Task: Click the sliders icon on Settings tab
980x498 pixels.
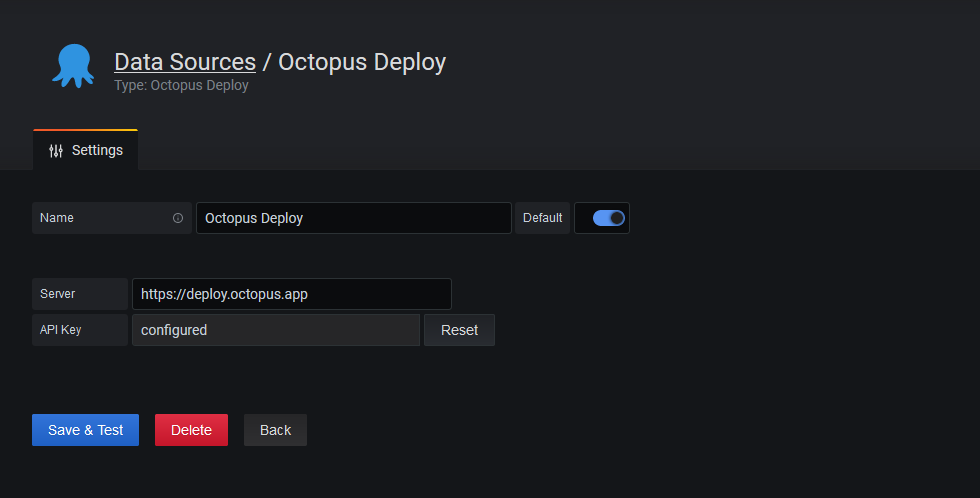Action: [56, 151]
